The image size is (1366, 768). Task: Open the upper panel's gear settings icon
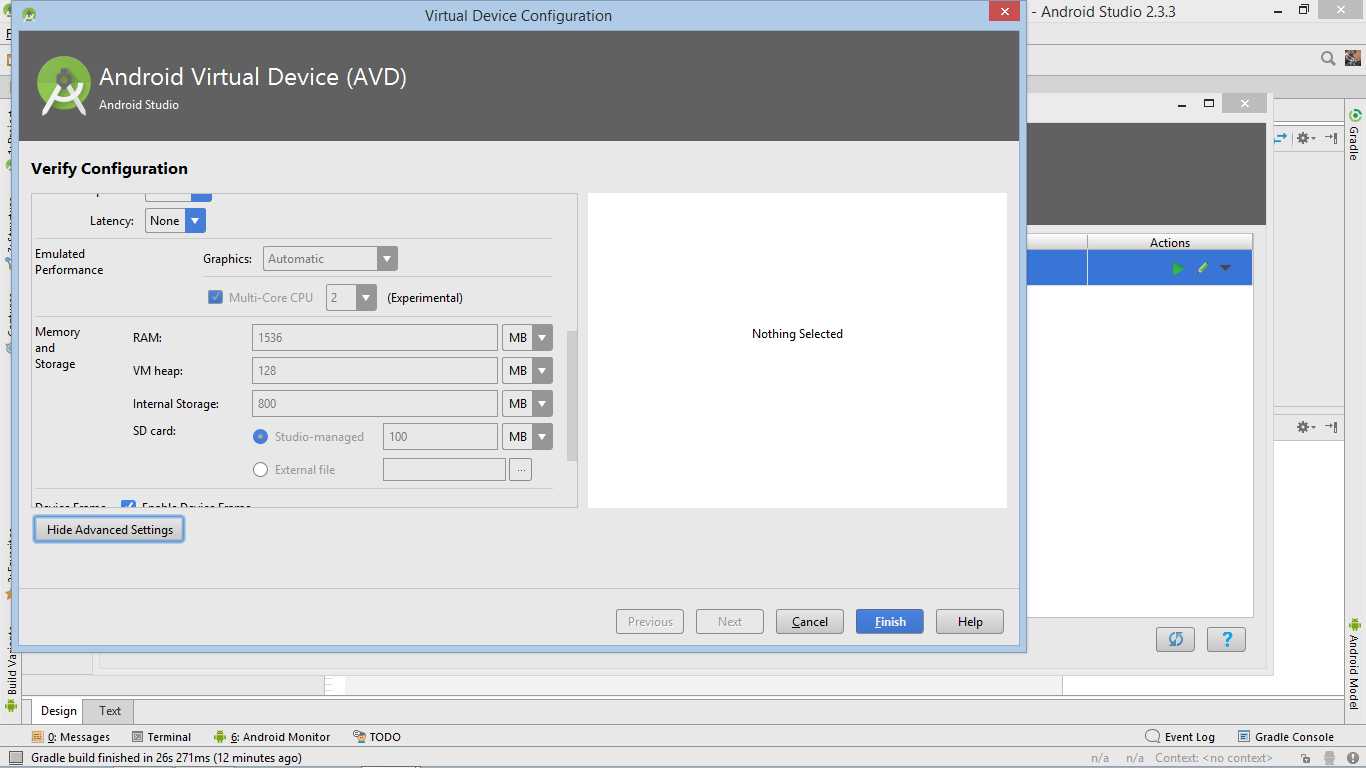click(1306, 138)
